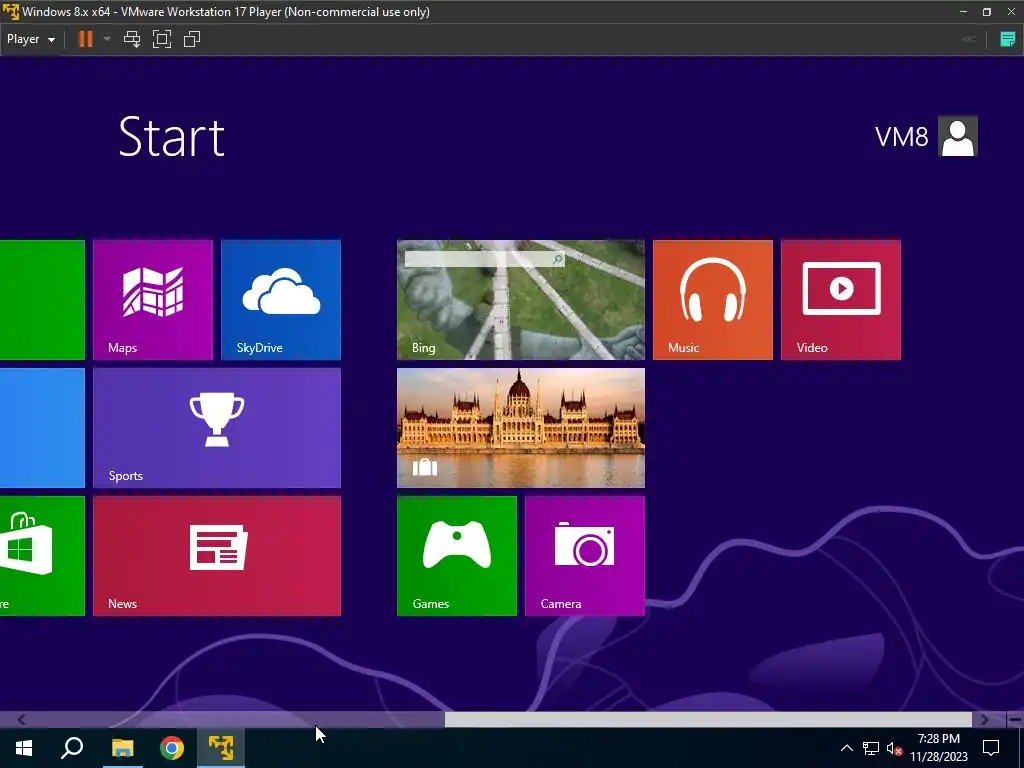Viewport: 1024px width, 768px height.
Task: Launch the Video tile
Action: pos(840,300)
